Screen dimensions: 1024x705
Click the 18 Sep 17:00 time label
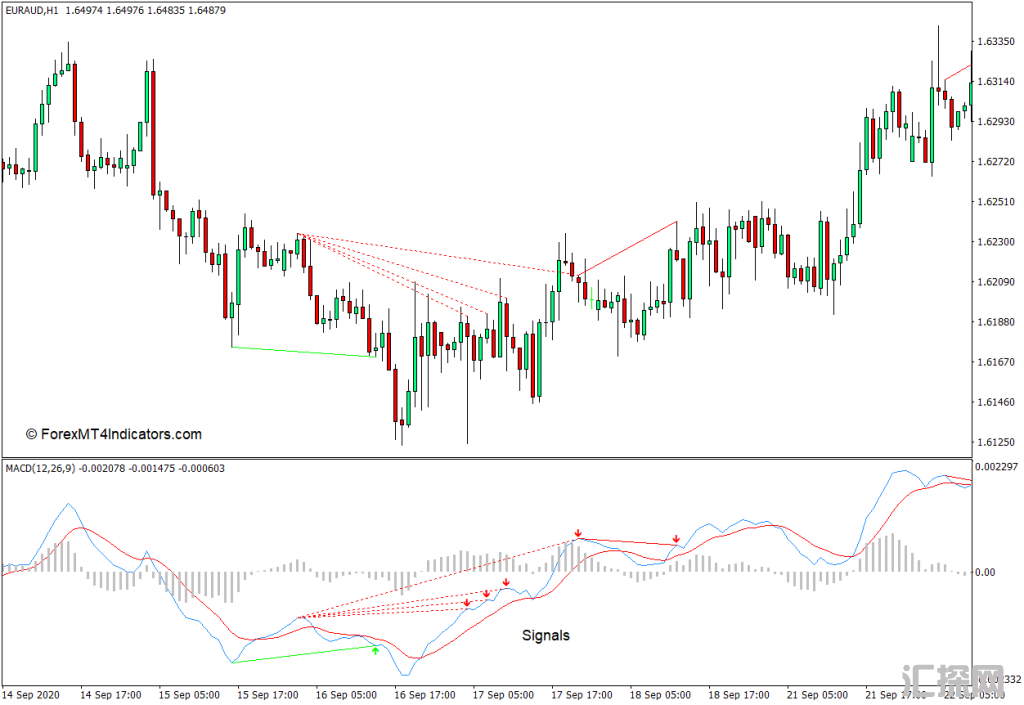(x=739, y=695)
